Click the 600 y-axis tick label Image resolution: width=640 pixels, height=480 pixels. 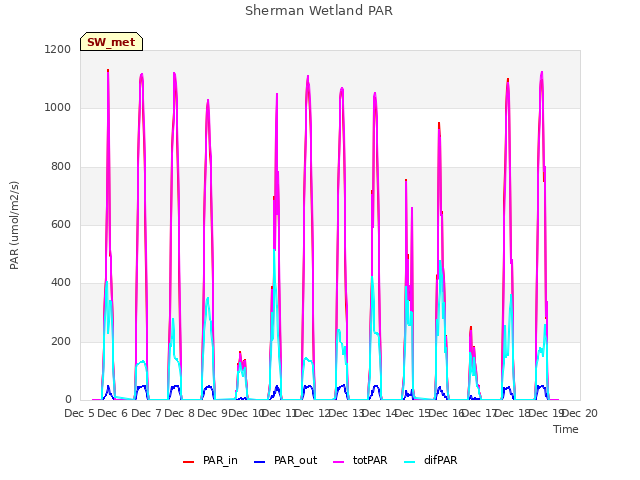coord(61,224)
